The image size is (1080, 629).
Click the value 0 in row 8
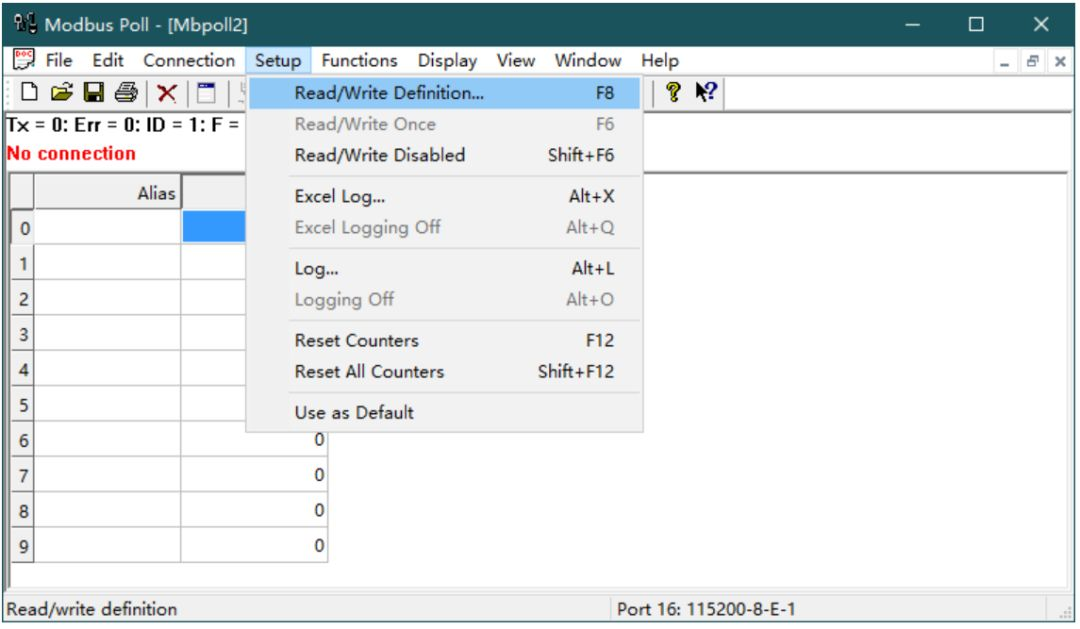coord(319,511)
